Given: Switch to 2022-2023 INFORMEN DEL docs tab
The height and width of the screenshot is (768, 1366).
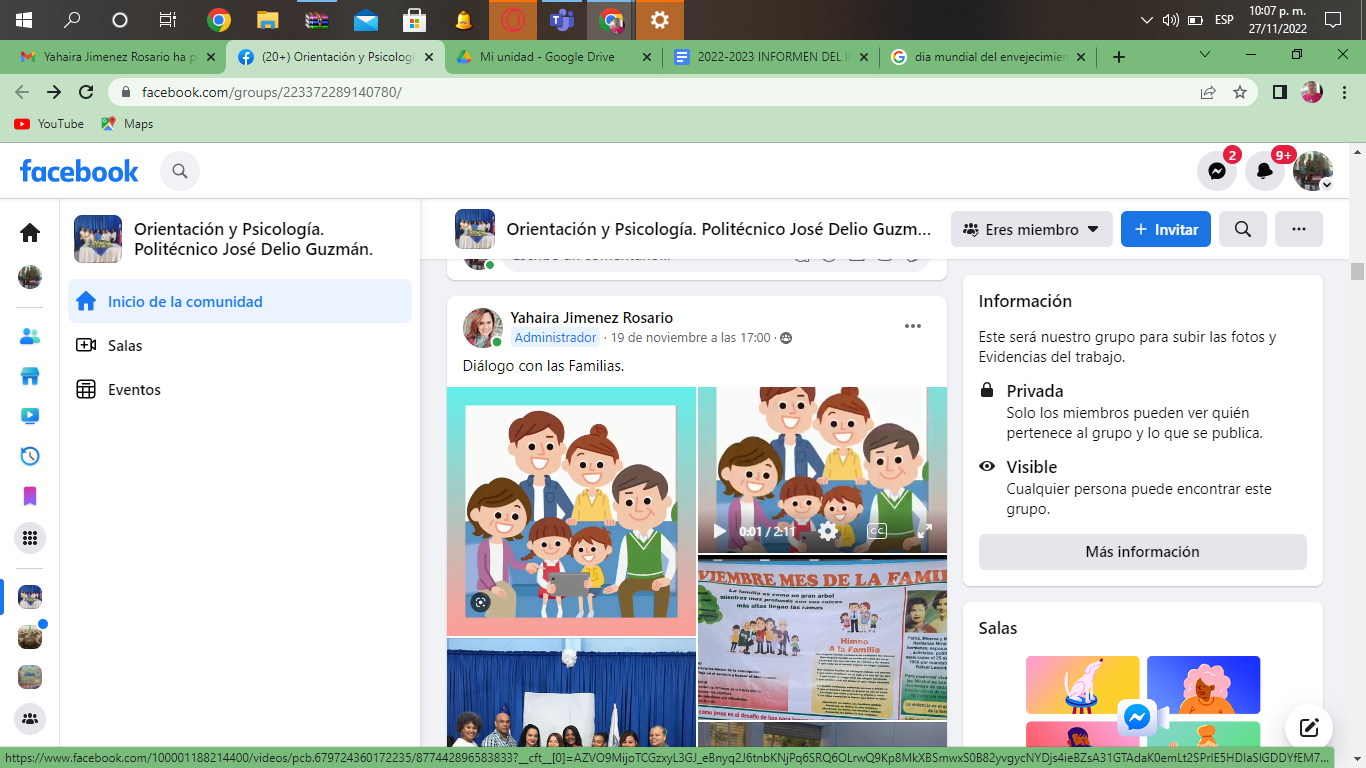Looking at the screenshot, I should 771,57.
